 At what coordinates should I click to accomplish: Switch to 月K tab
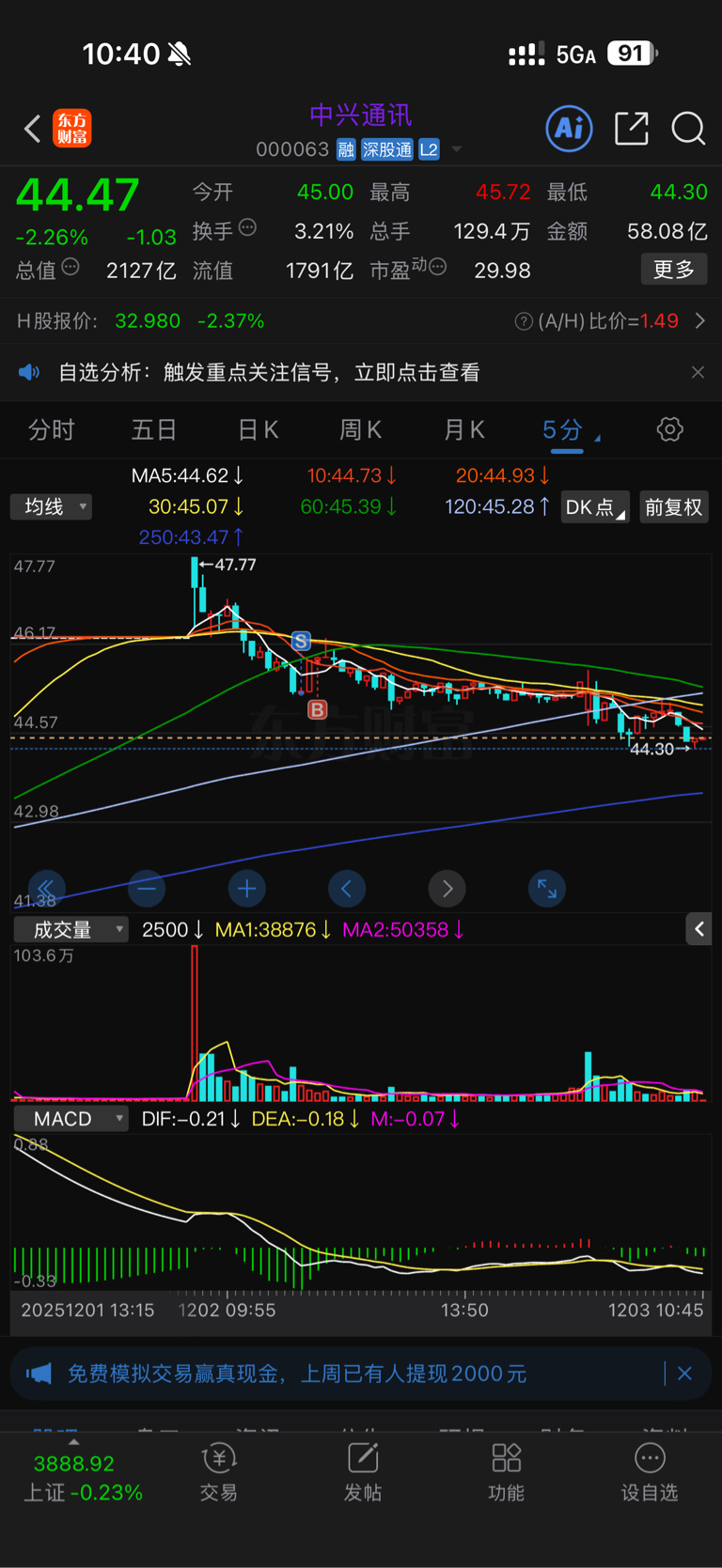coord(463,430)
